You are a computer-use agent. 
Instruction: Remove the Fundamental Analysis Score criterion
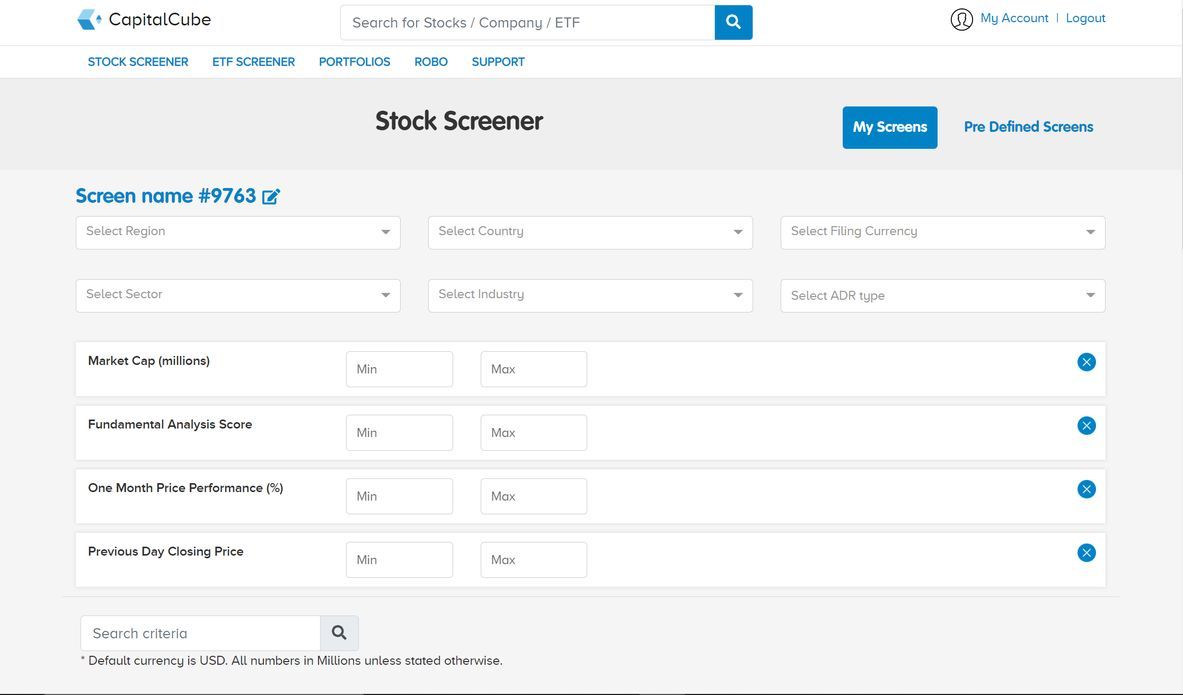1086,426
